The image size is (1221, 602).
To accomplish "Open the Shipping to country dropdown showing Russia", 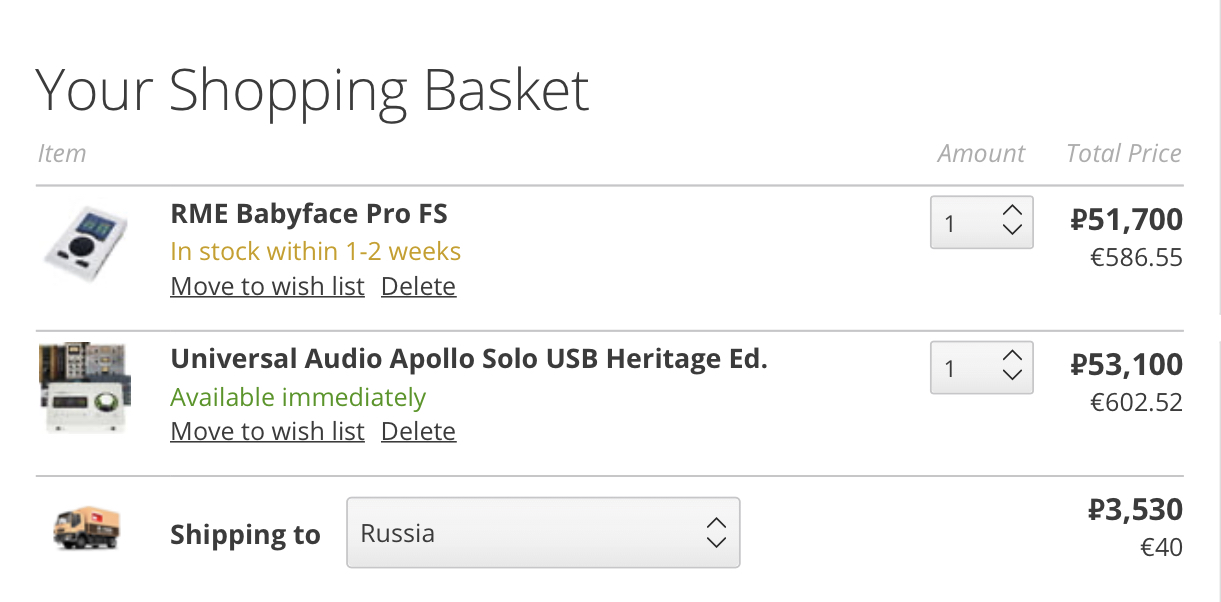I will point(543,532).
